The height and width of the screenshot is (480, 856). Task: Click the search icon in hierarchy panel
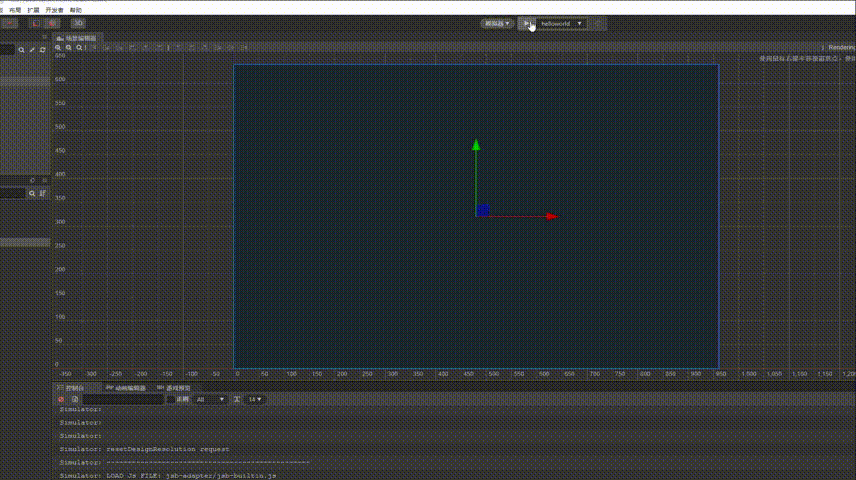tap(21, 50)
